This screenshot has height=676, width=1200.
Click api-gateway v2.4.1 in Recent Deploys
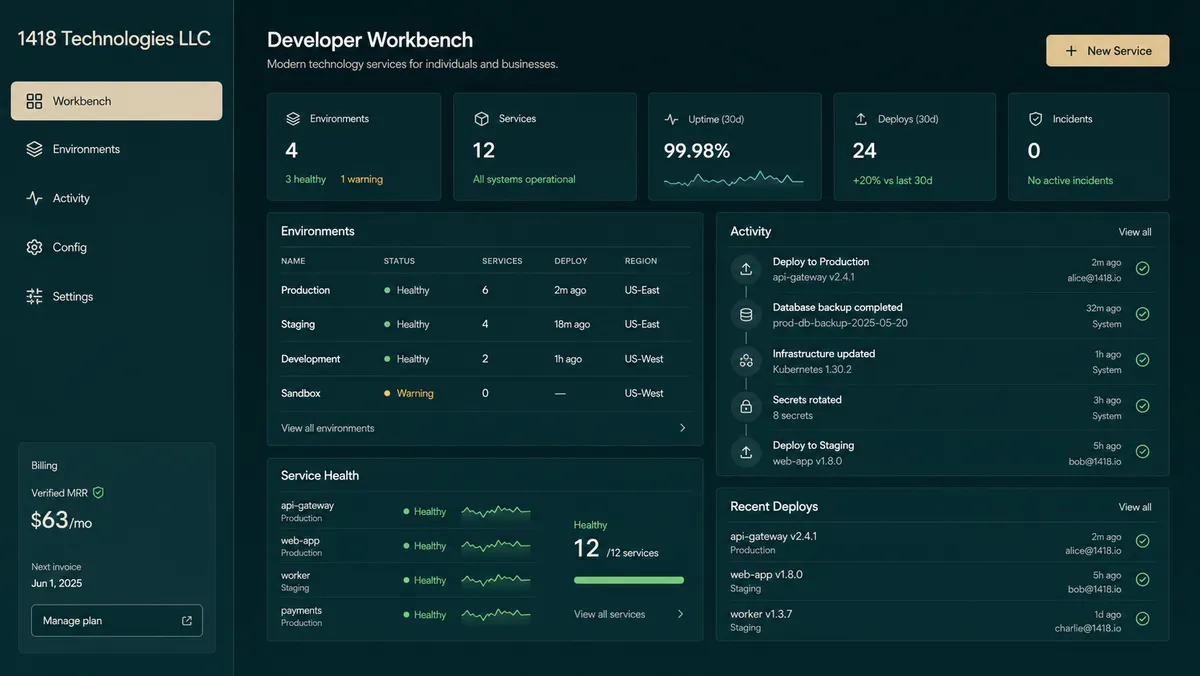click(x=773, y=536)
